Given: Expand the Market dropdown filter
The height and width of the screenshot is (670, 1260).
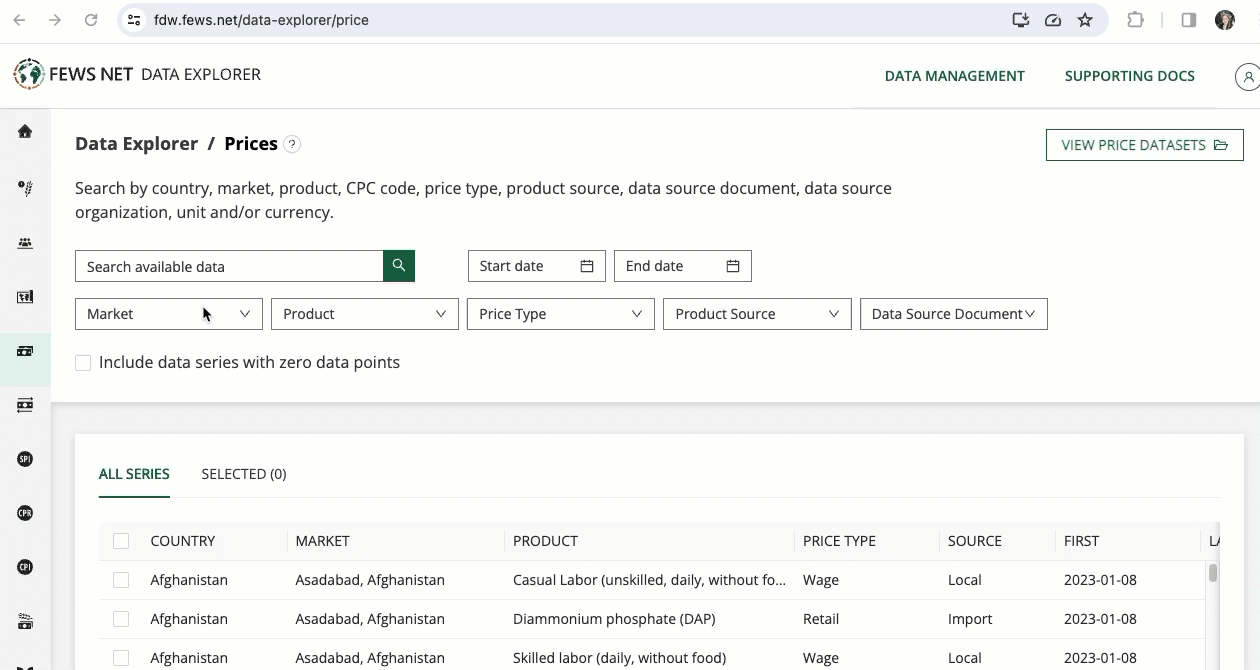Looking at the screenshot, I should point(168,314).
